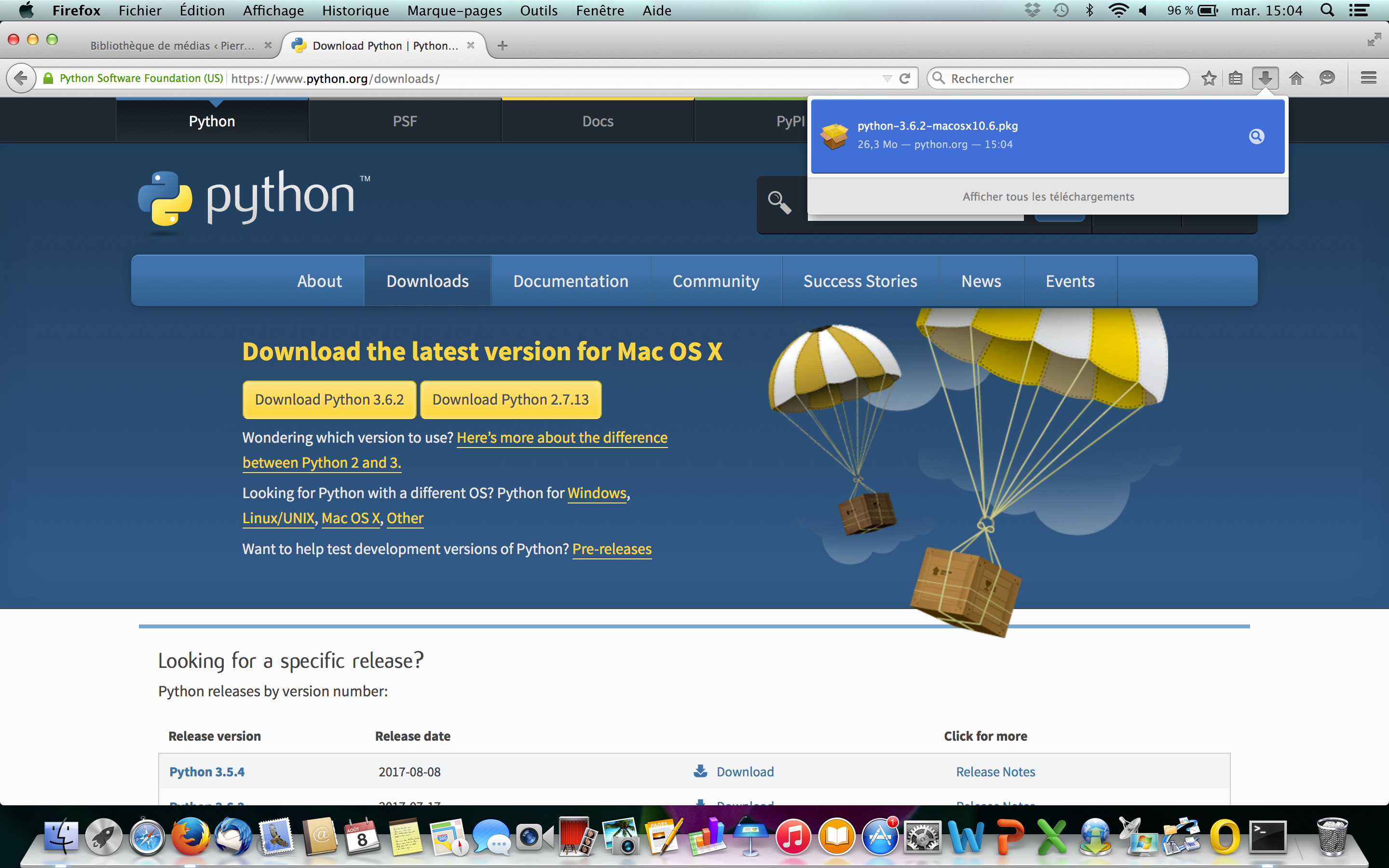Close the Download Python tab
Screen dimensions: 1389x868
pos(471,45)
